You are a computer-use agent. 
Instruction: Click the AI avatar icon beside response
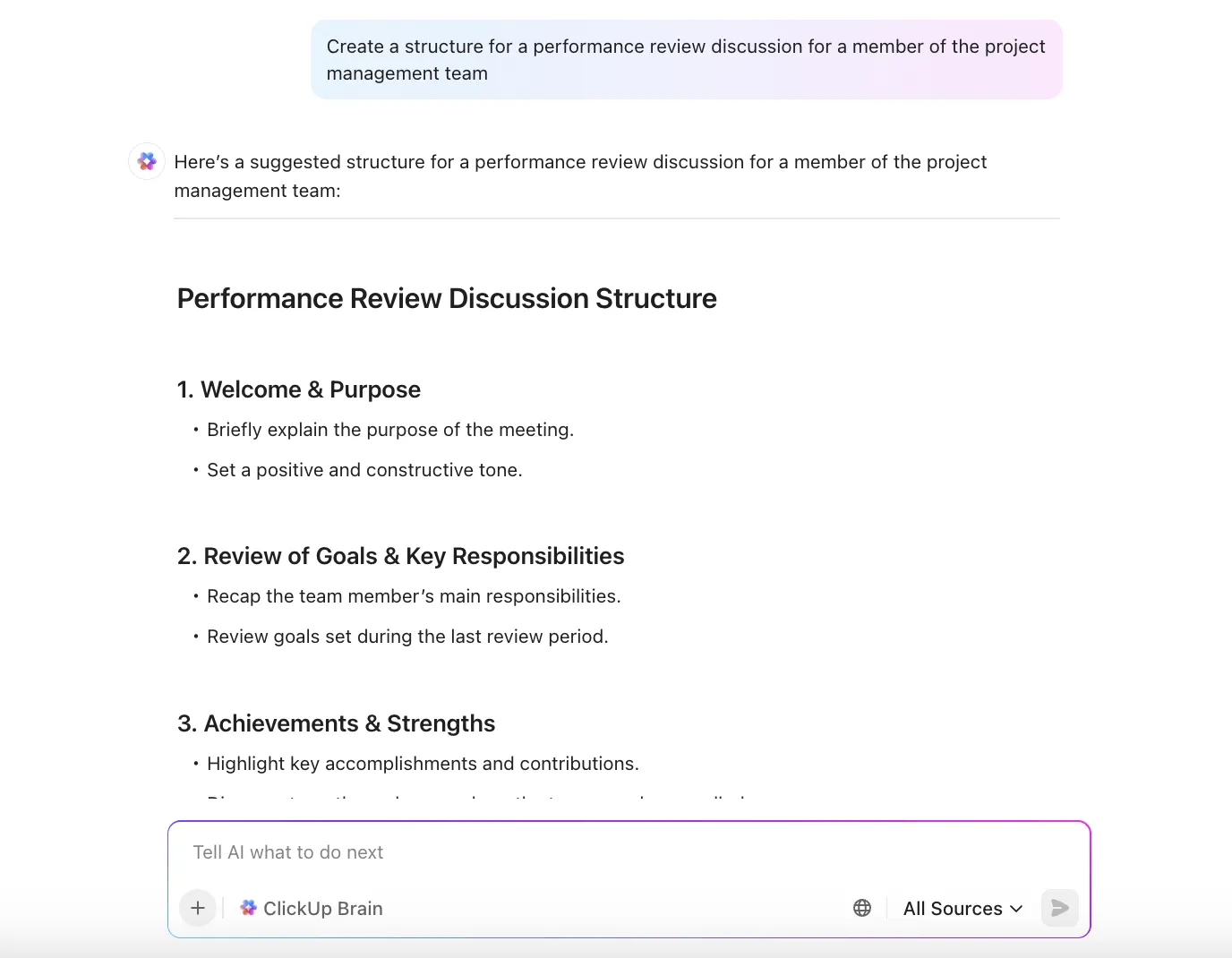point(147,161)
